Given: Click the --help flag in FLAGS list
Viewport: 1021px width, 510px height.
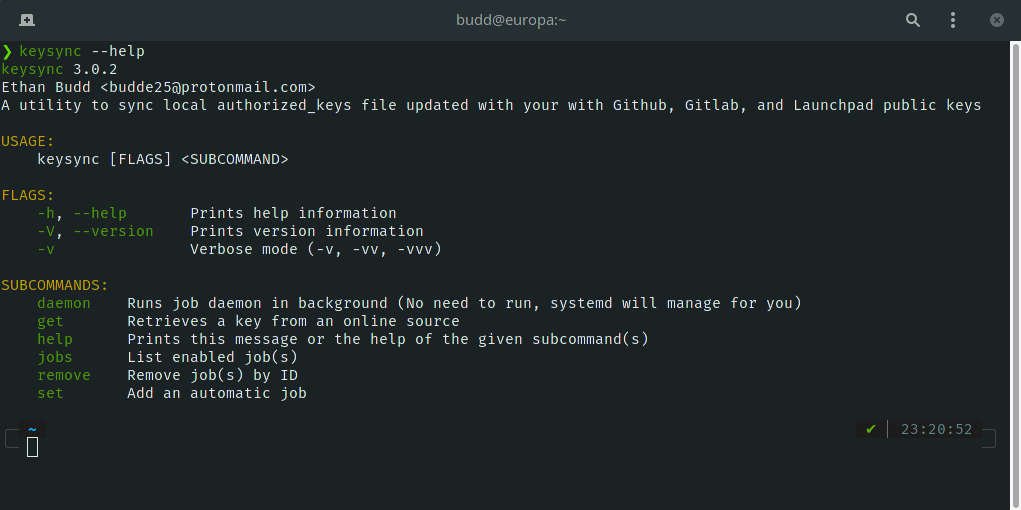Looking at the screenshot, I should 100,213.
